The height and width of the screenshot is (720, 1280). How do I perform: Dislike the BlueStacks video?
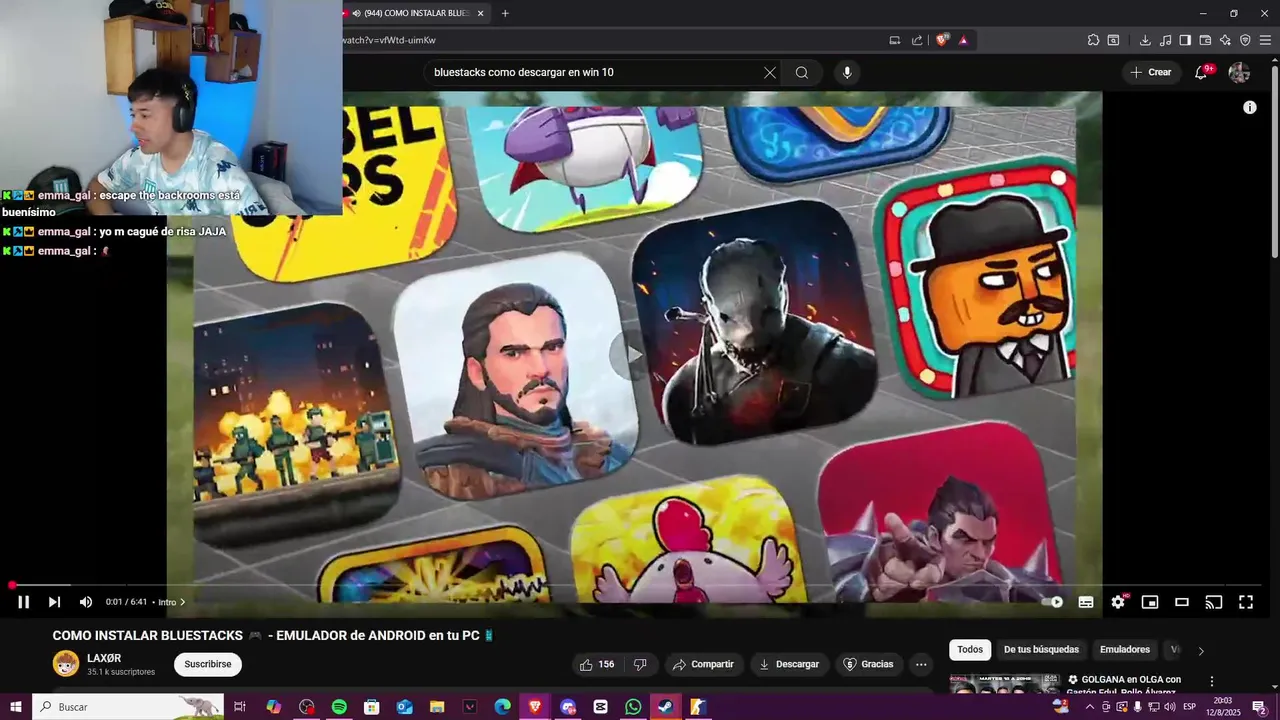640,664
